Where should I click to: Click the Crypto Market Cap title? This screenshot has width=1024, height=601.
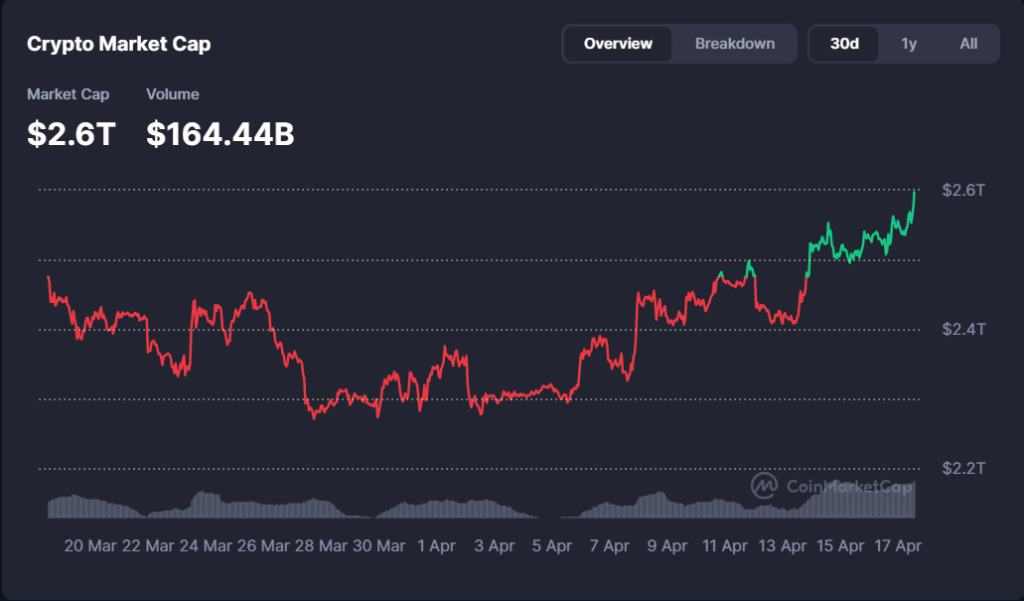[118, 44]
